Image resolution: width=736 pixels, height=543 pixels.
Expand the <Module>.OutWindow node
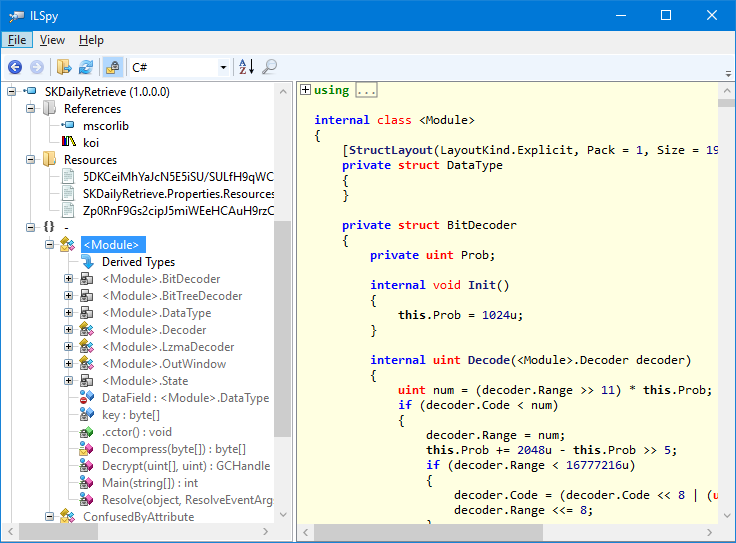(69, 363)
